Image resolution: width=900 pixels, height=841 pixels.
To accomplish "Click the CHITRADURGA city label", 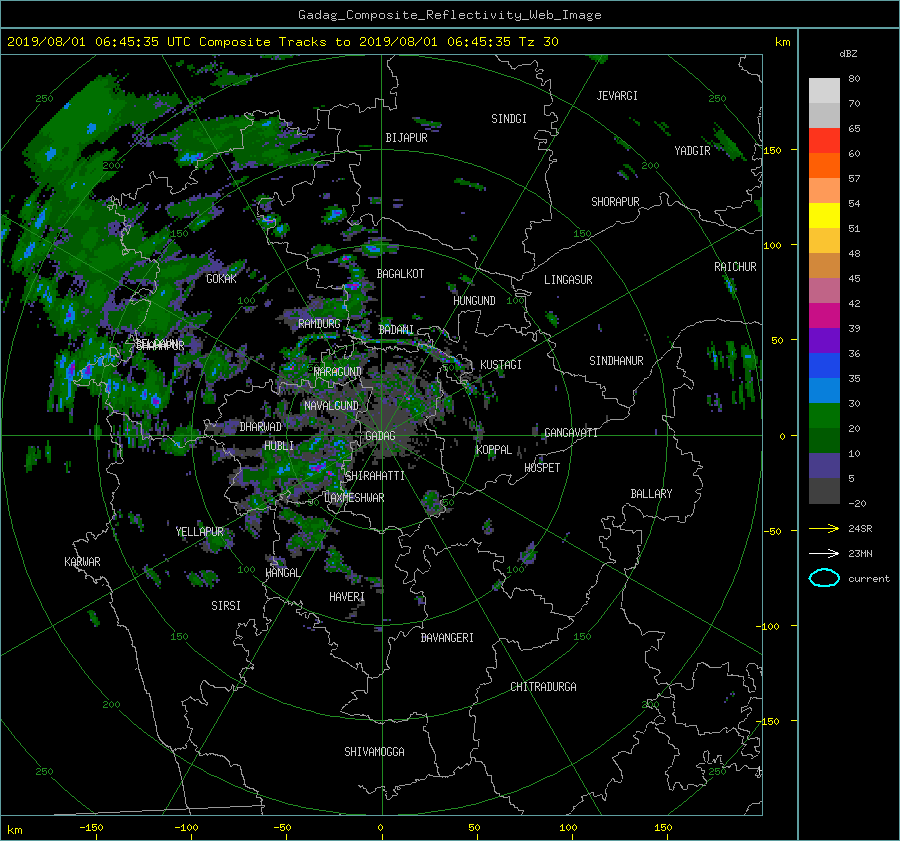I will click(543, 687).
